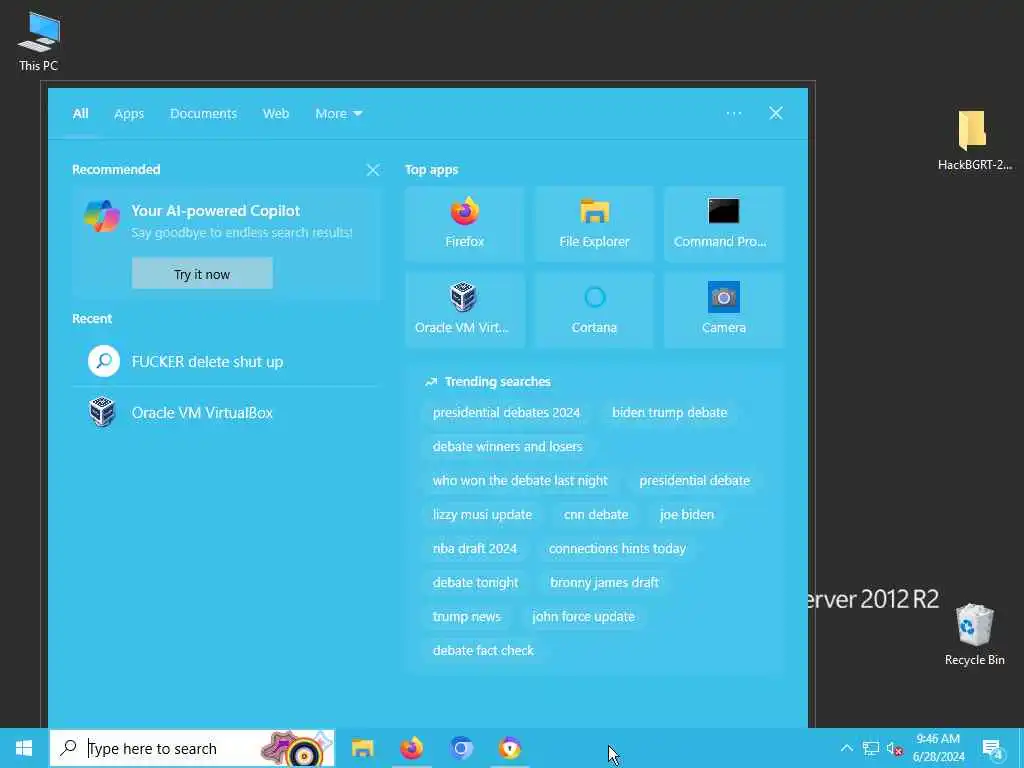Launch Command Prompt from Top apps
Image resolution: width=1024 pixels, height=768 pixels.
(x=724, y=224)
